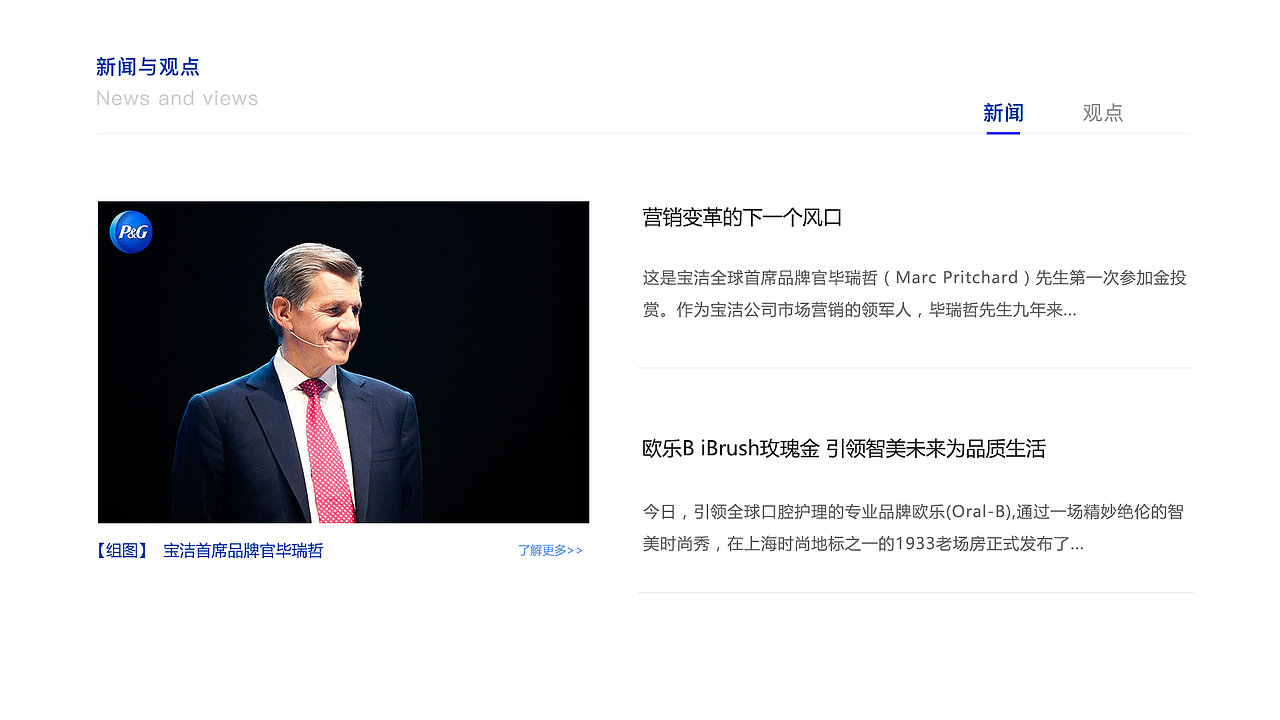Open the Marc Pritchard photo thumbnail

(343, 362)
